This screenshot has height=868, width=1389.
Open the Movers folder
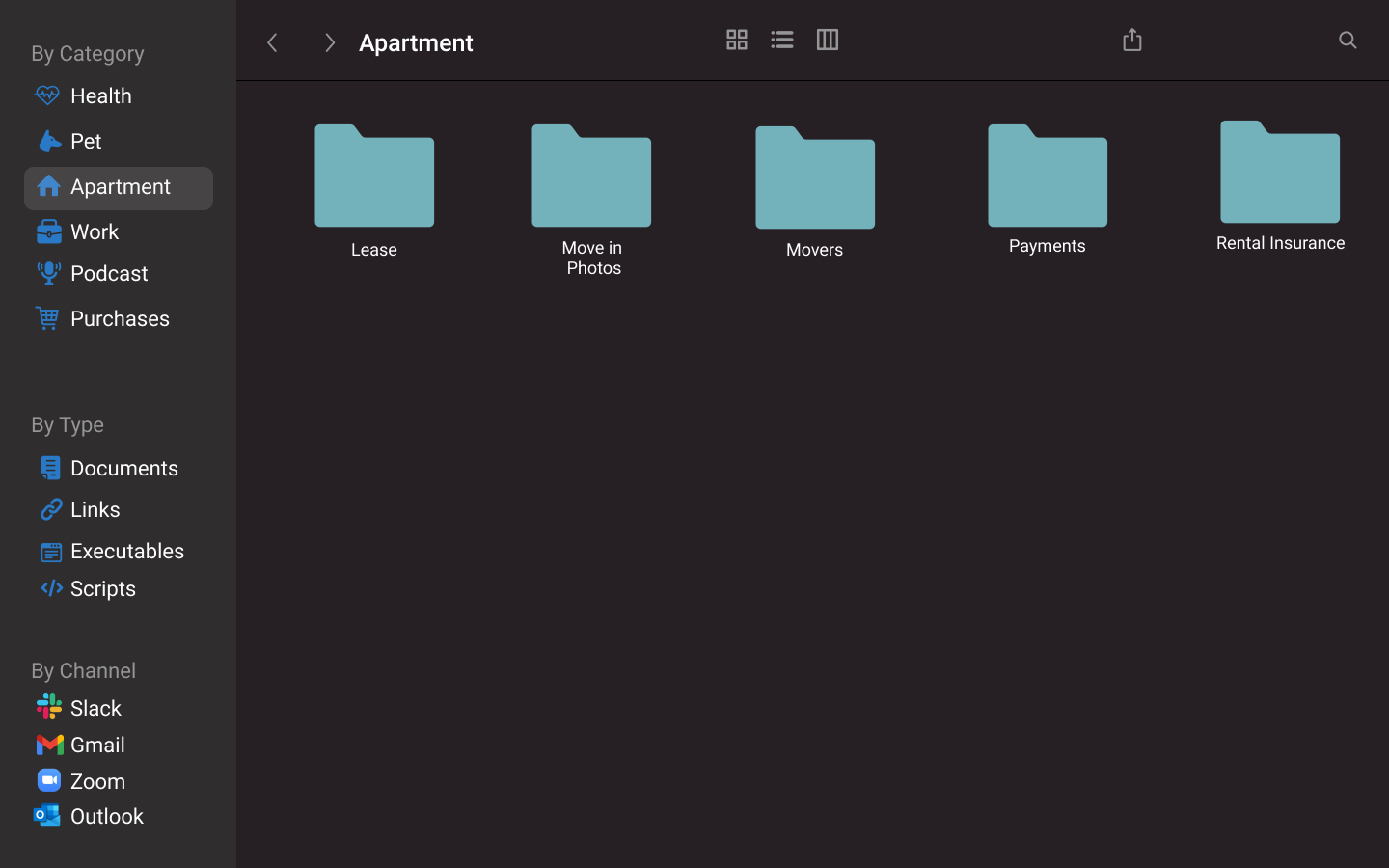[x=815, y=177]
